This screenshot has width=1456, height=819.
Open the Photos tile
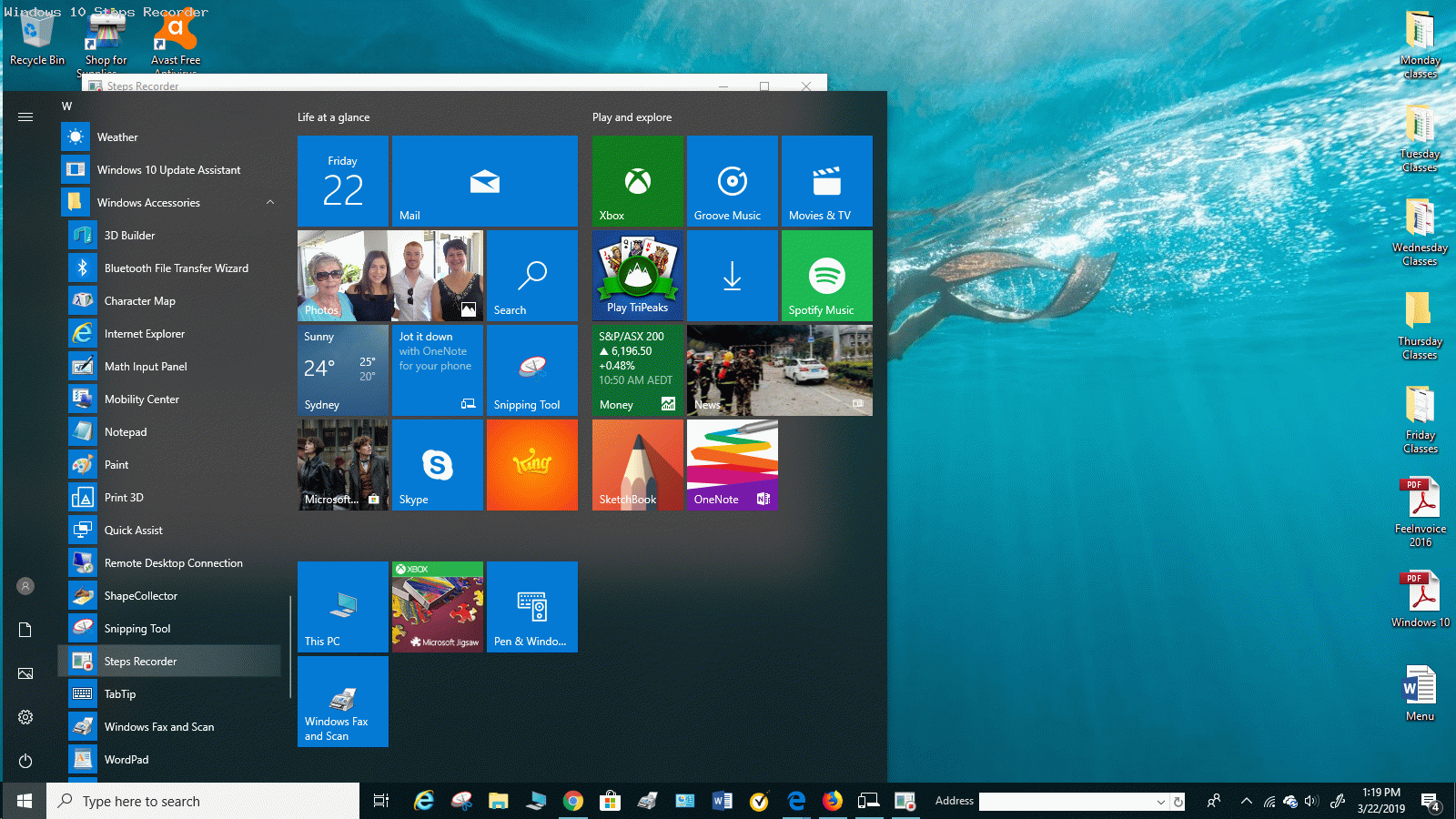coord(390,276)
